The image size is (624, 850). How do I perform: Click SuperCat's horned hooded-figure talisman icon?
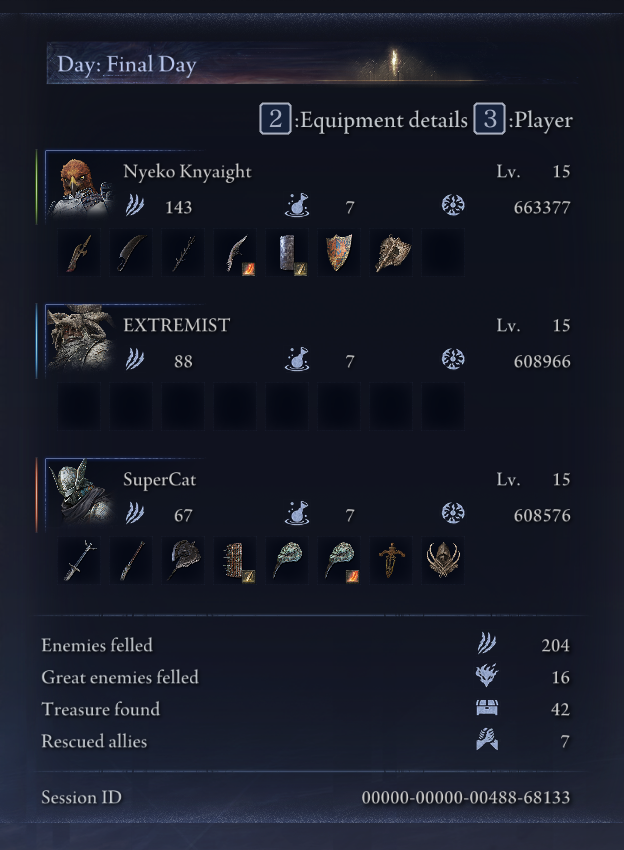coord(443,561)
